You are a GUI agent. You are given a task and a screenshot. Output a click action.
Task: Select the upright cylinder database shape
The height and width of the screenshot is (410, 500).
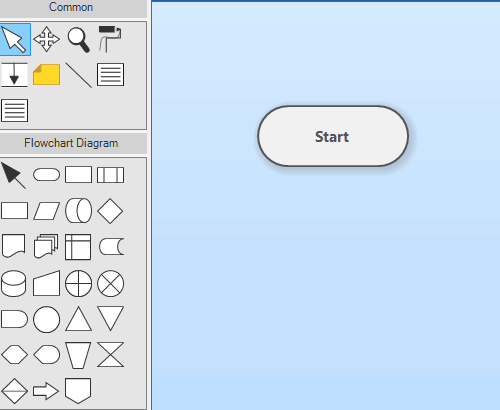coord(14,283)
